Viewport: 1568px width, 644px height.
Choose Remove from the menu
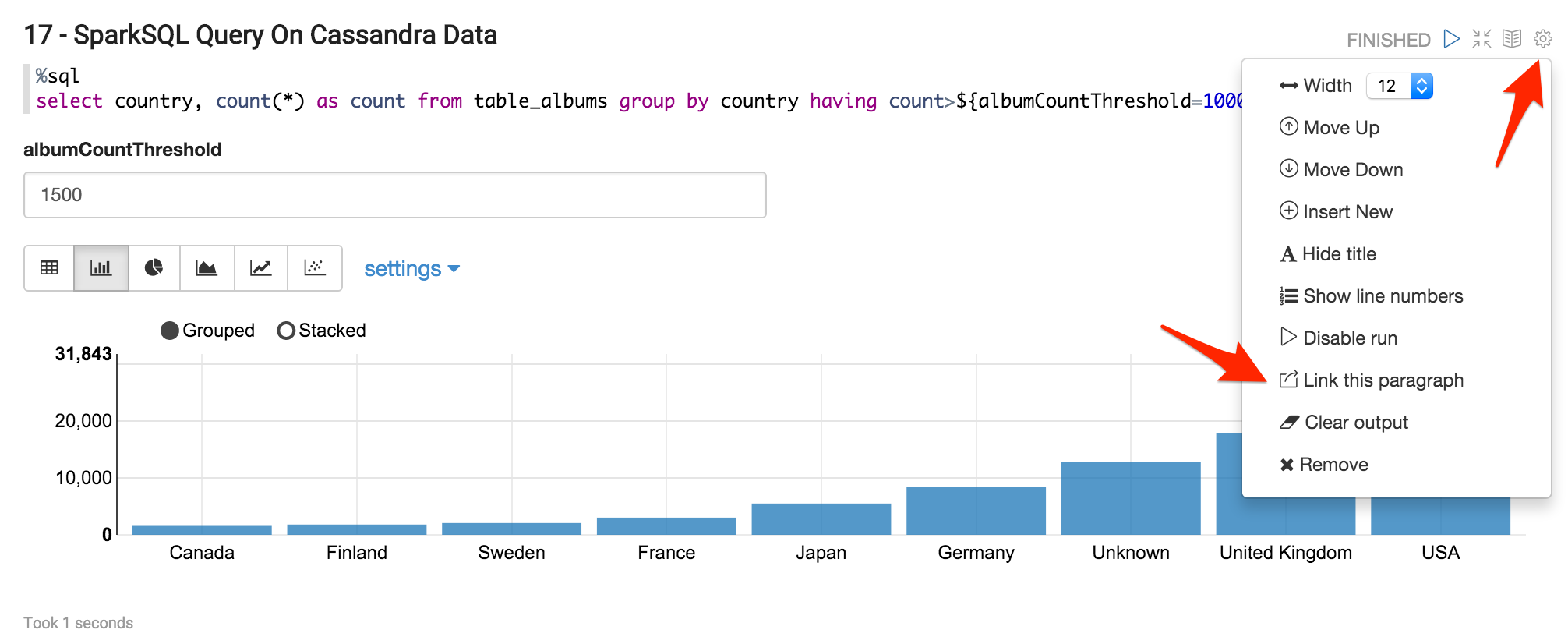tap(1323, 464)
